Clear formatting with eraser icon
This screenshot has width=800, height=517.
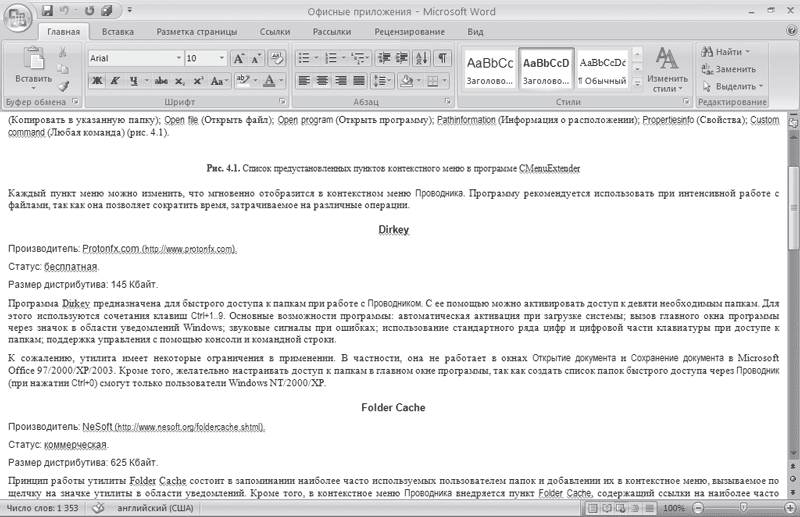[x=277, y=58]
